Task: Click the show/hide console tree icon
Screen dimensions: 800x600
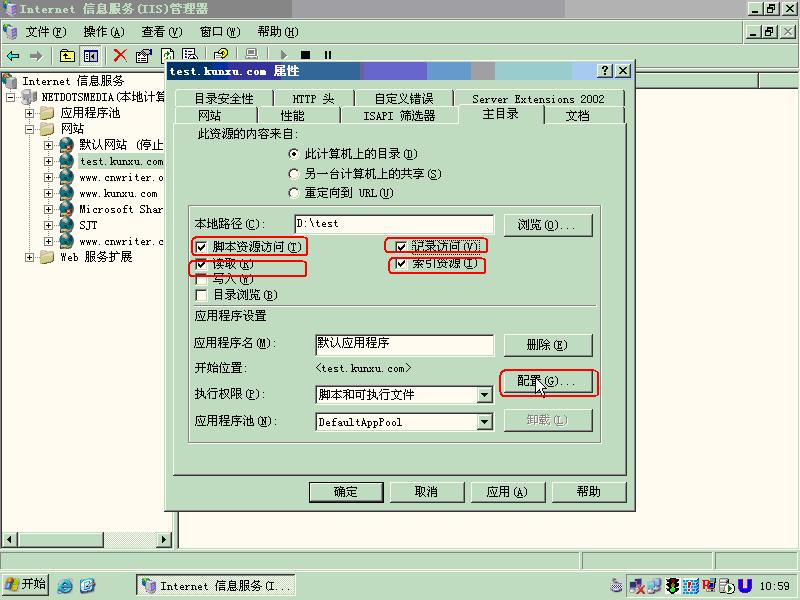Action: 91,56
